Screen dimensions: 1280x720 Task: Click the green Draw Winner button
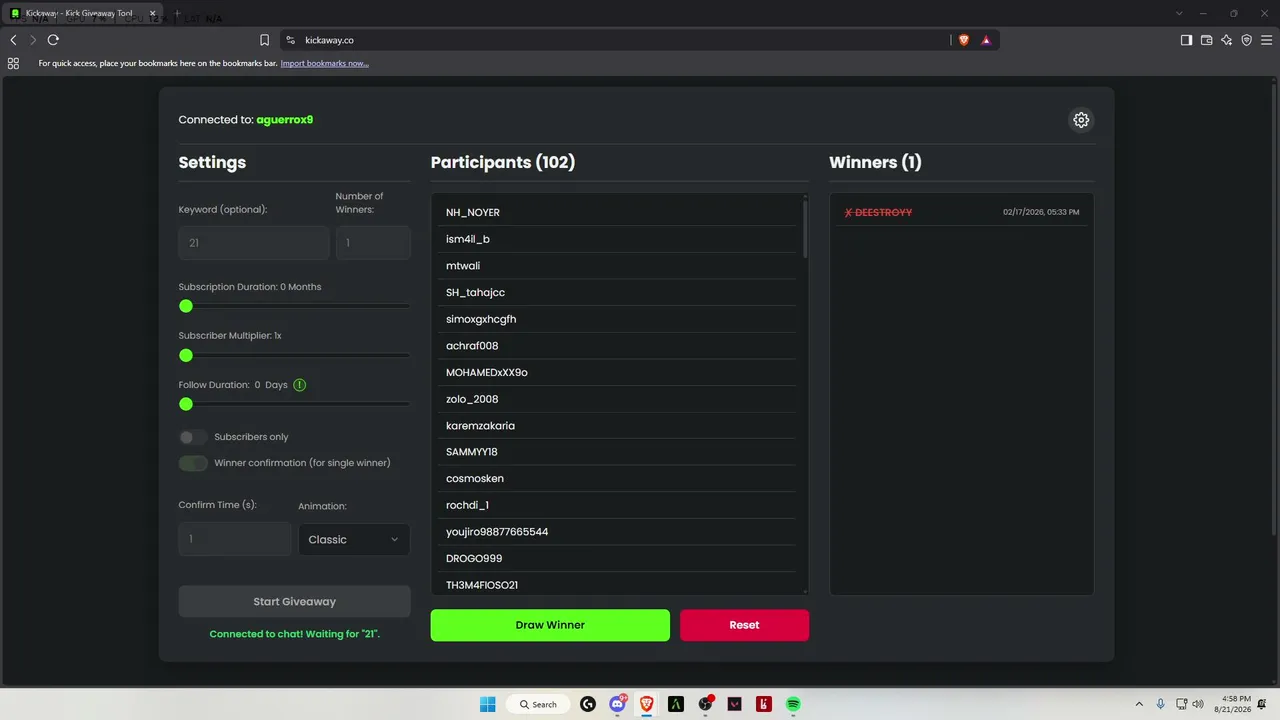[550, 625]
